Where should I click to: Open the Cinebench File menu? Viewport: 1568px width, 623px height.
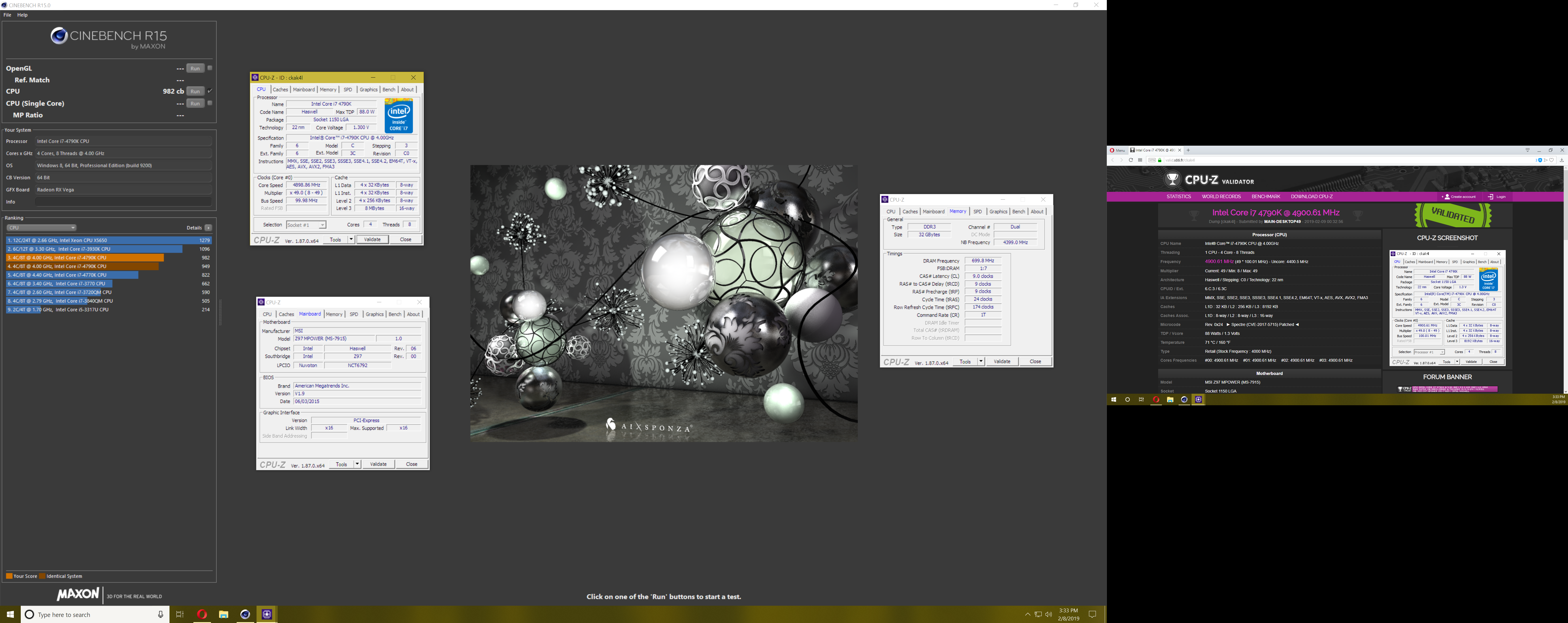(x=7, y=15)
